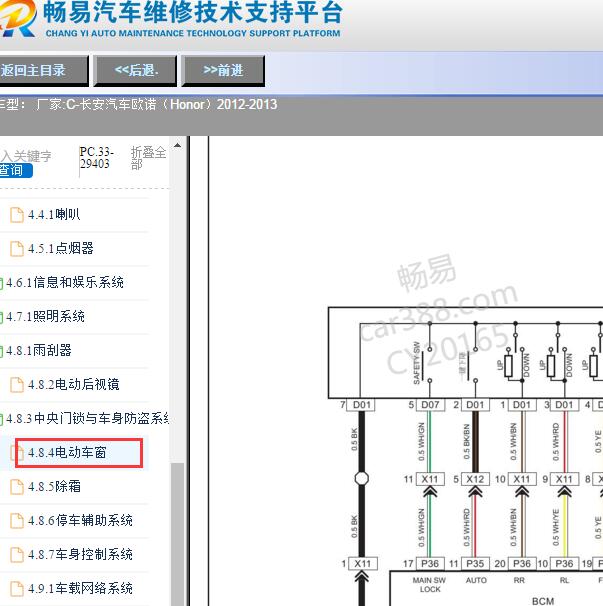Click the document icon beside 4.8.6停车辅助系统
Screen dimensions: 603x606
click(17, 521)
